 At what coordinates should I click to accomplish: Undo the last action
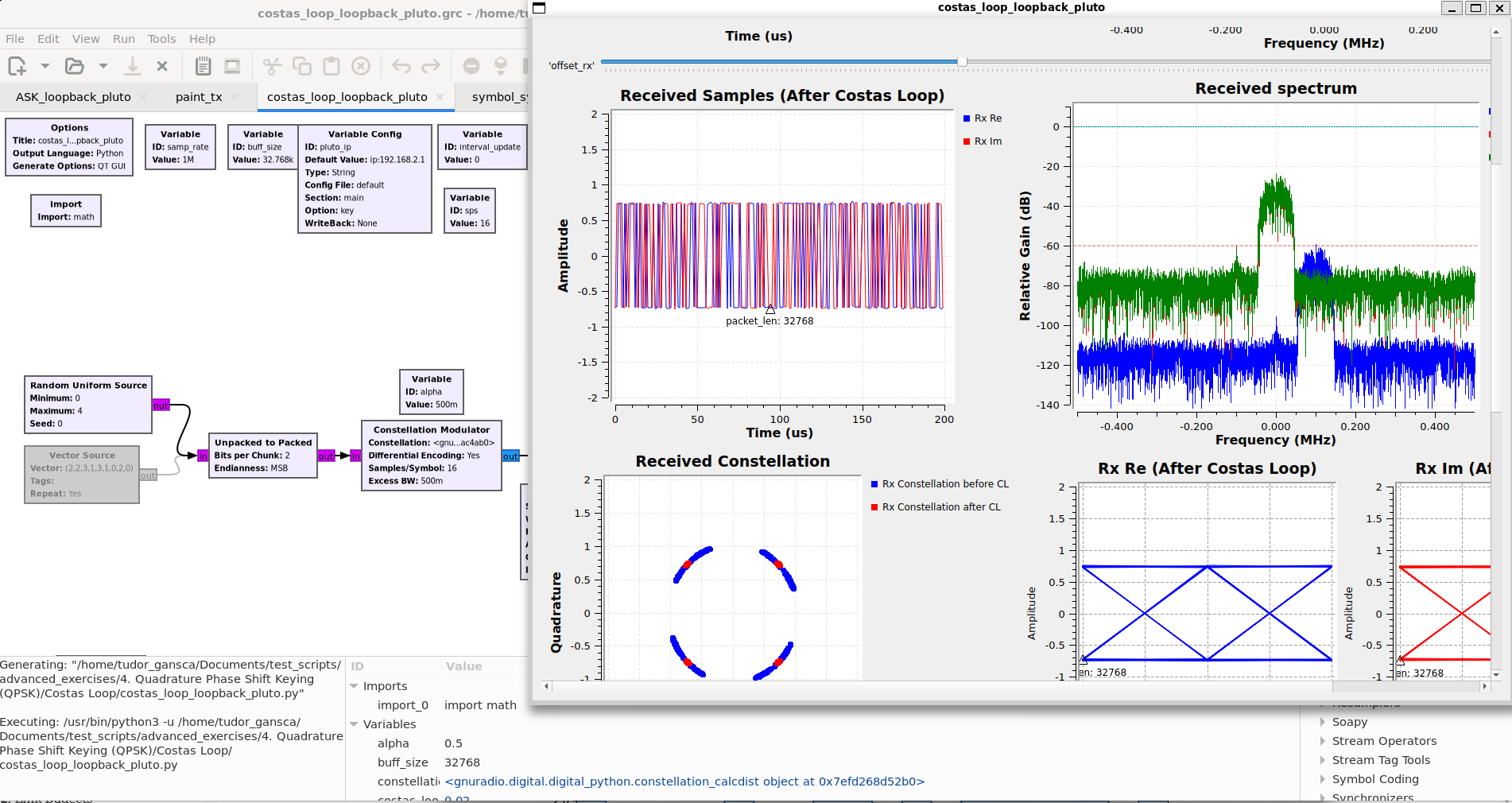pos(401,66)
